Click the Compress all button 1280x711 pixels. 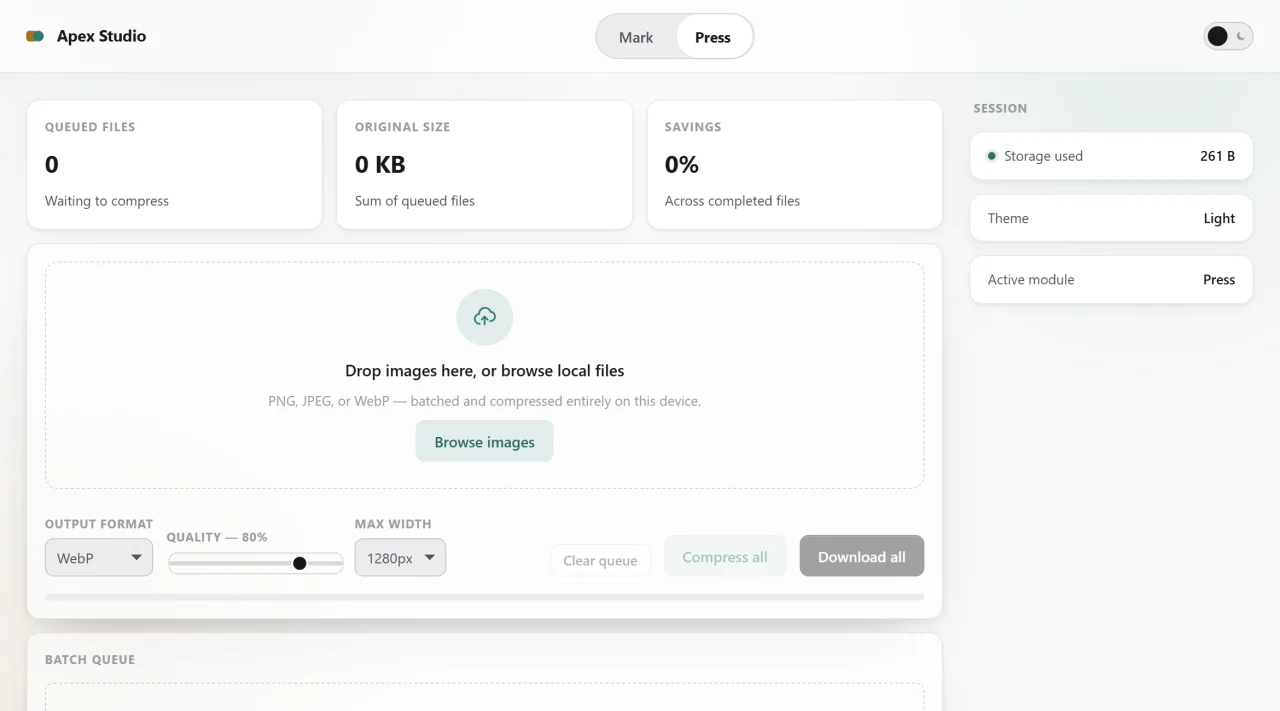pos(725,557)
